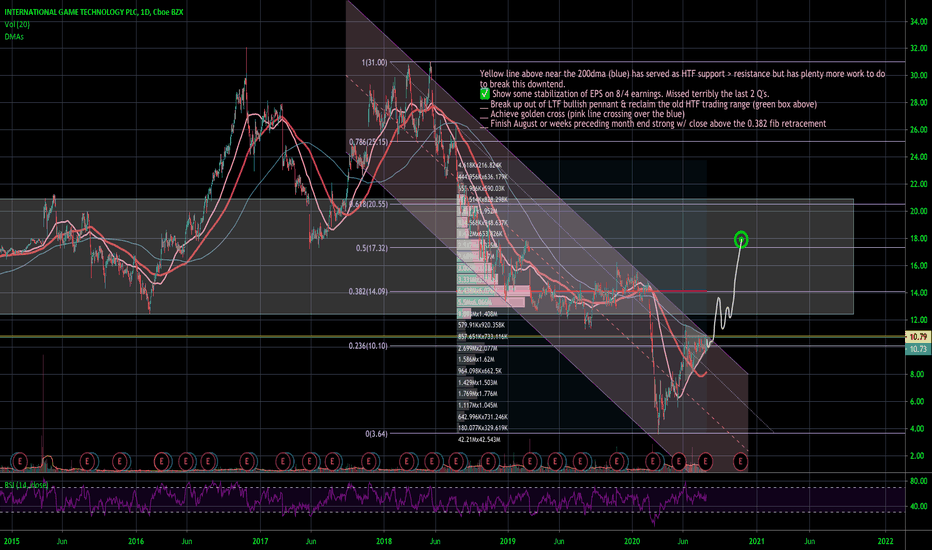
Task: Click 2015 on the time axis
Action: (11, 541)
